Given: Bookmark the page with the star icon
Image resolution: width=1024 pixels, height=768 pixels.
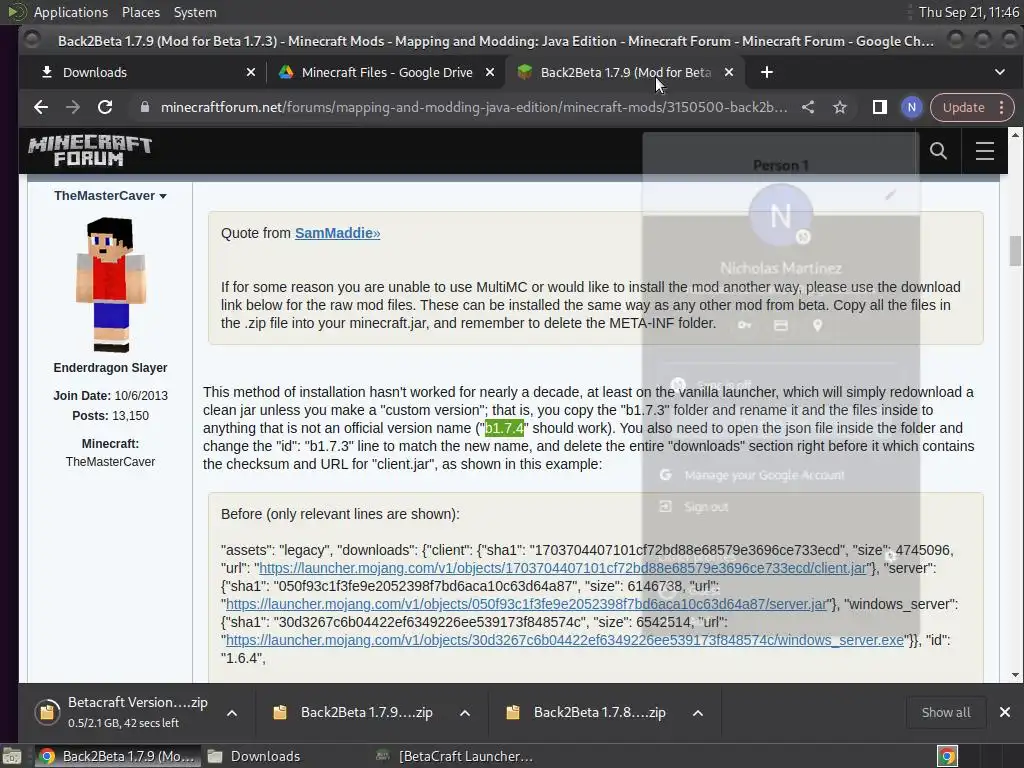Looking at the screenshot, I should coord(840,107).
